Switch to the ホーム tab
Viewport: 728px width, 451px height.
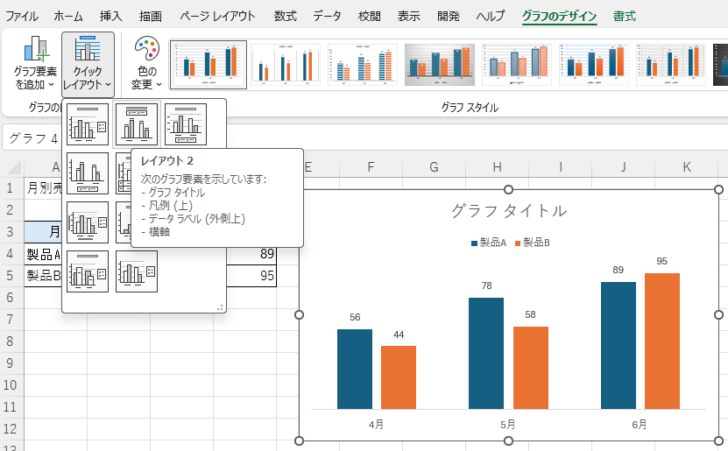(68, 16)
